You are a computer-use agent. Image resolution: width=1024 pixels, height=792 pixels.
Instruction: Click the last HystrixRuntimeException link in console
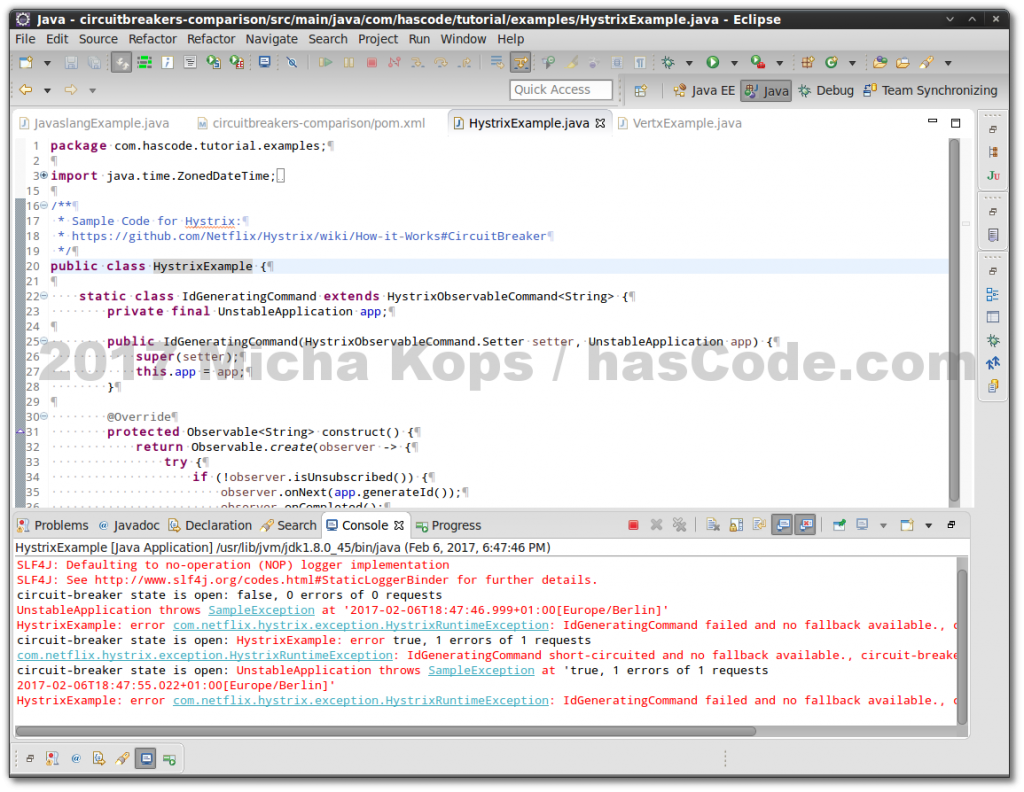(x=360, y=700)
